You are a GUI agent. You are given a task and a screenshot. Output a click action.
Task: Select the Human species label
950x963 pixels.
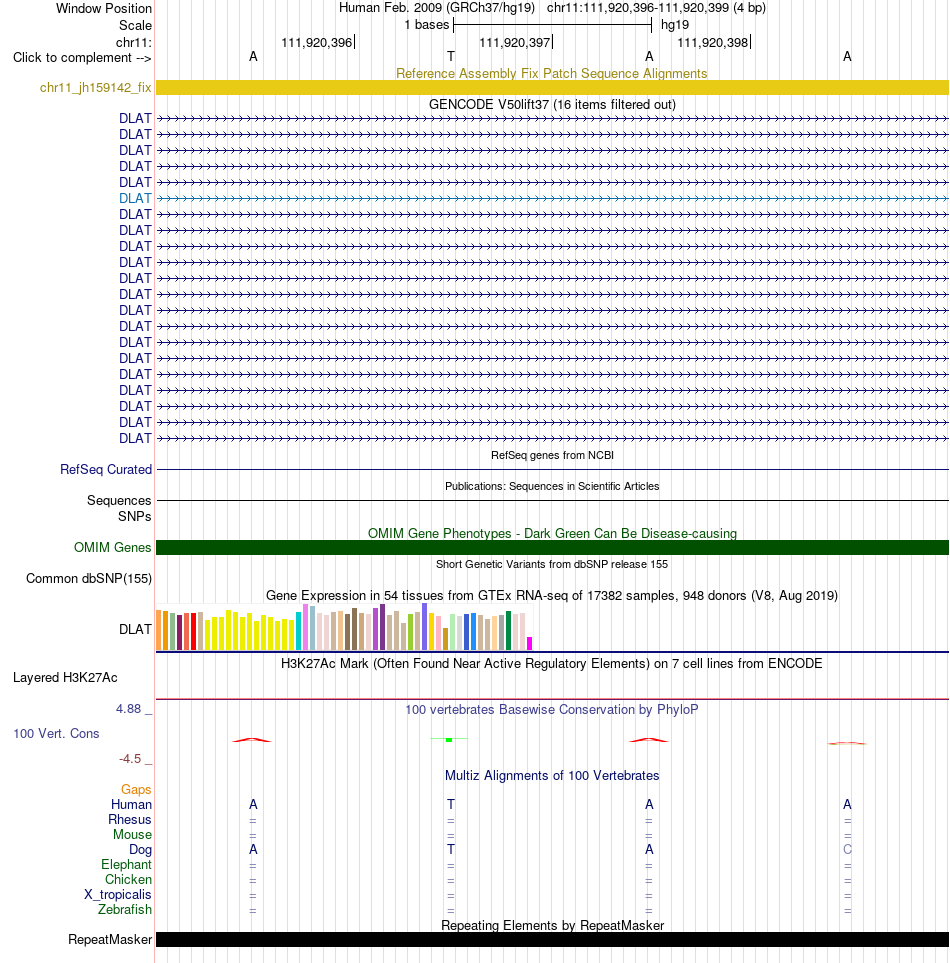(131, 805)
